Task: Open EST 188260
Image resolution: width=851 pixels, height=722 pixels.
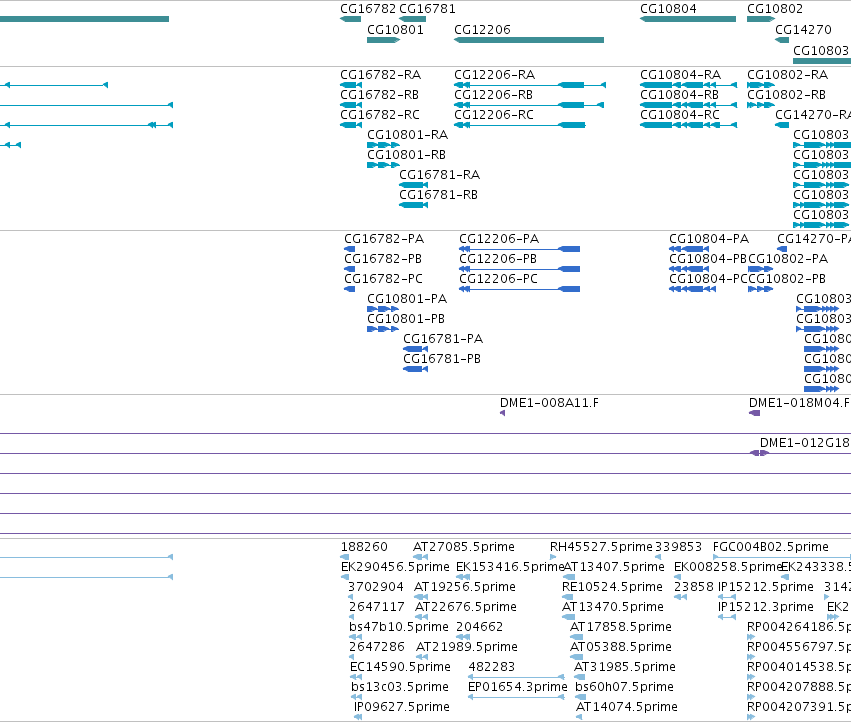Action: (364, 547)
